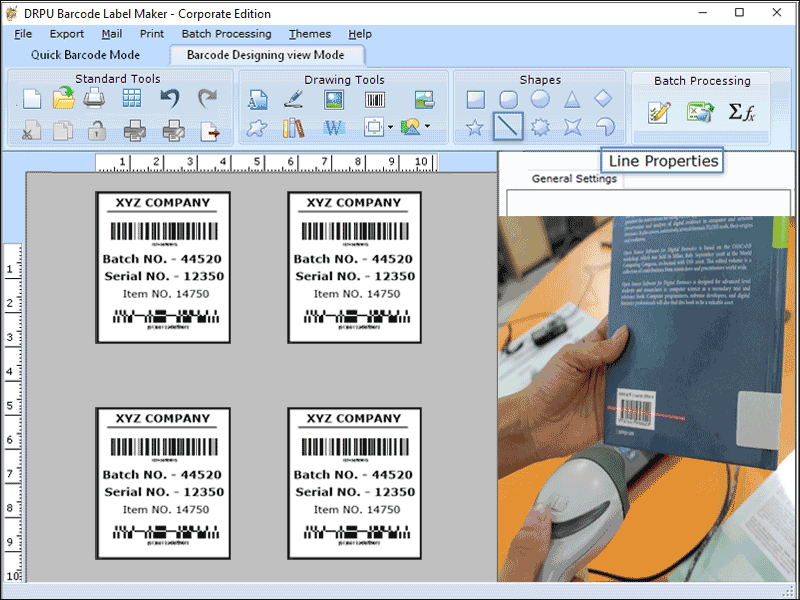Screen dimensions: 800x600
Task: Switch to Quick Barcode Mode
Action: pyautogui.click(x=85, y=55)
